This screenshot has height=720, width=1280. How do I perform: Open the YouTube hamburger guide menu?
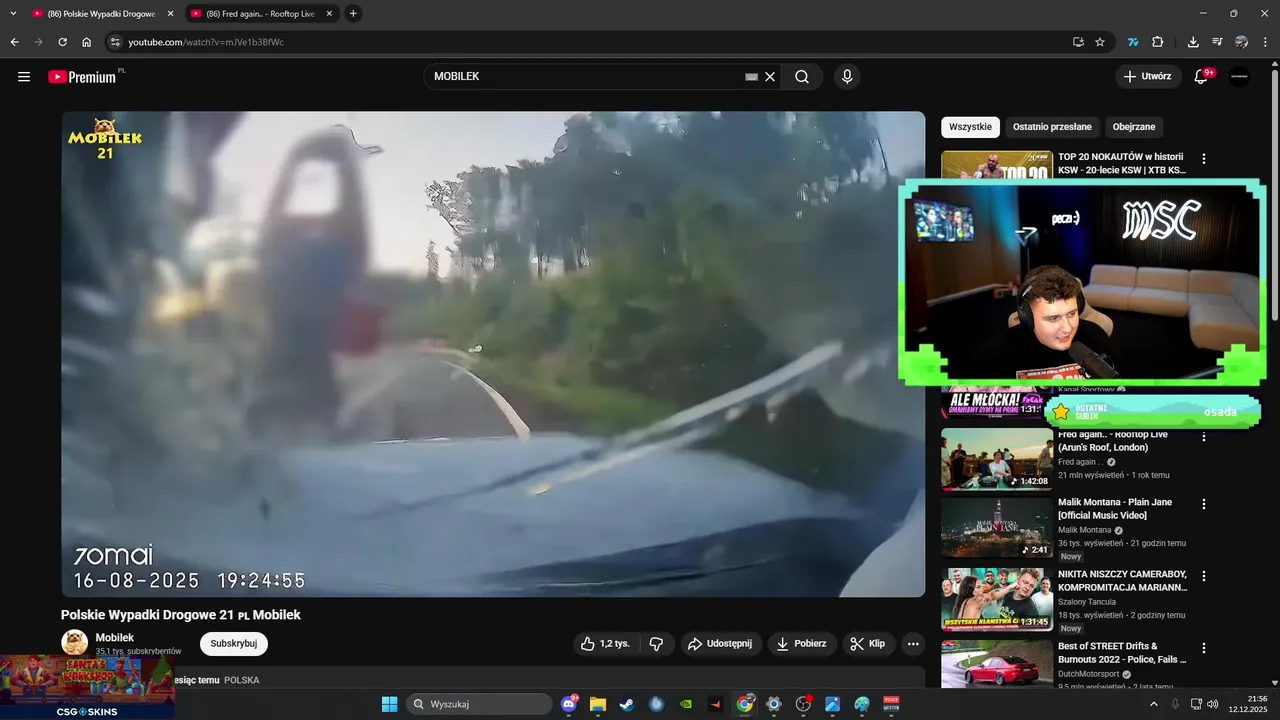[x=24, y=77]
